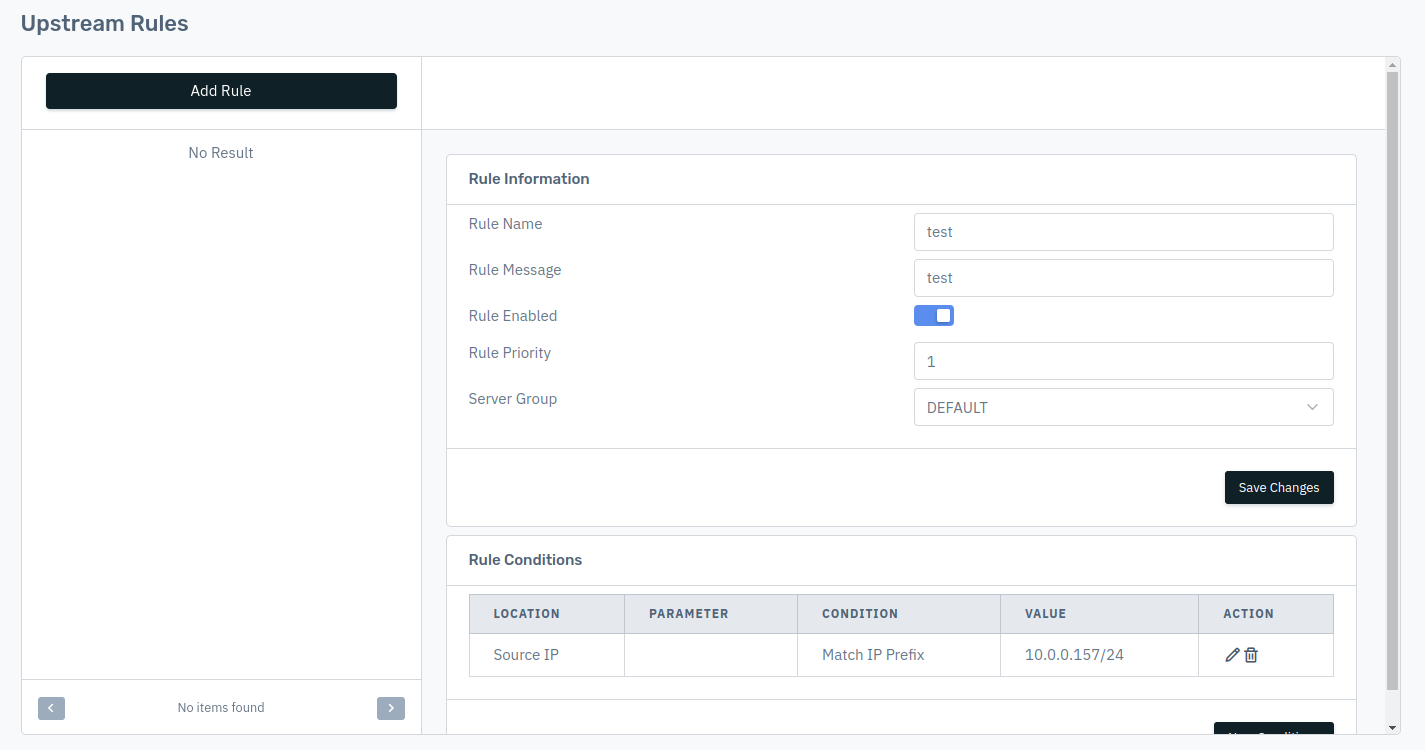Go to previous page of rule list
The image size is (1425, 750).
52,708
